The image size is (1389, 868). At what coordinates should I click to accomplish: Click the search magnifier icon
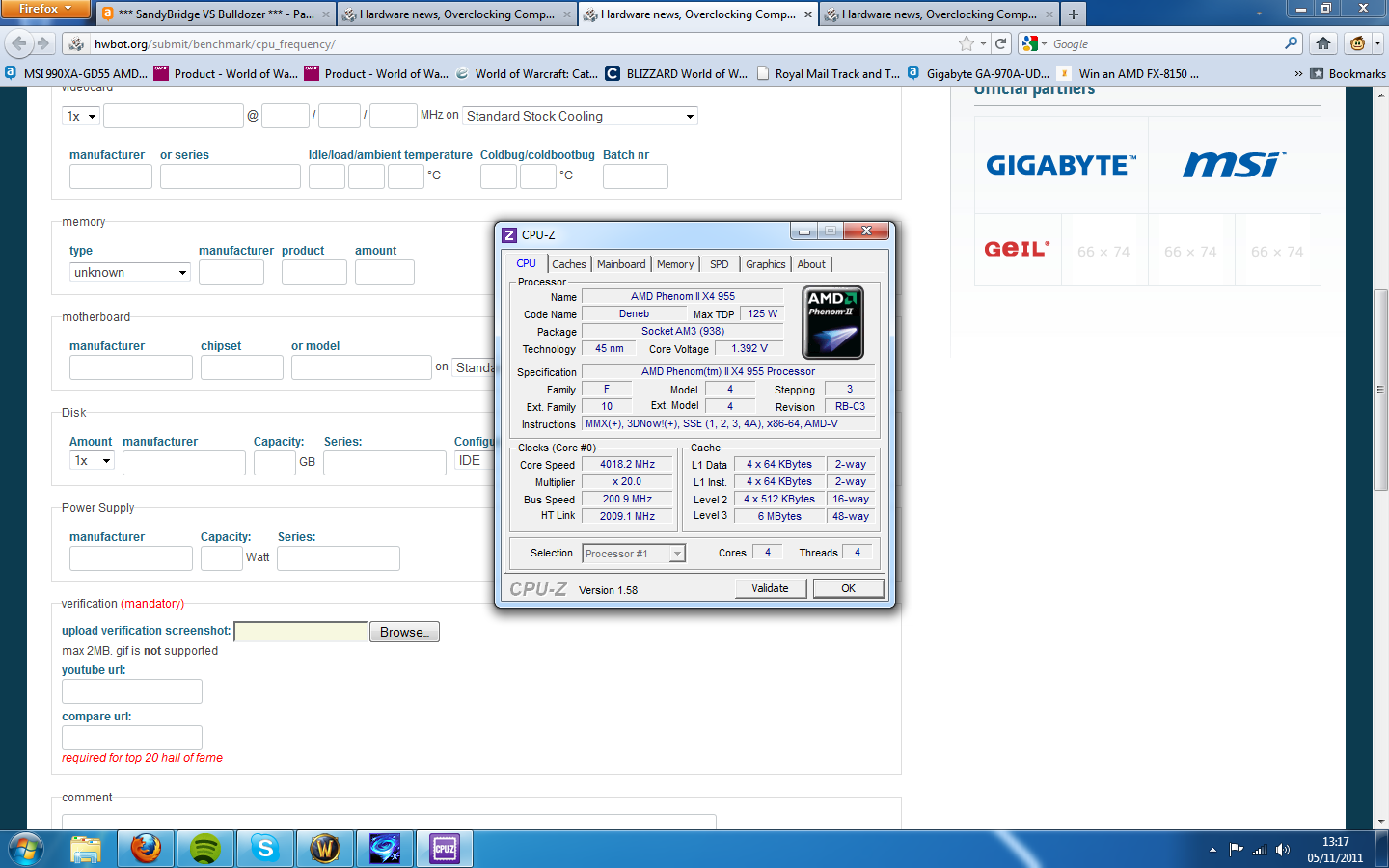coord(1292,43)
